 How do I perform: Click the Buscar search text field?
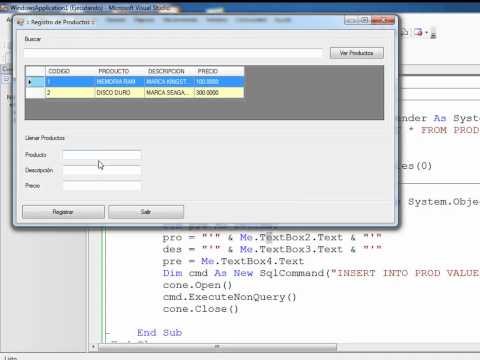click(173, 53)
